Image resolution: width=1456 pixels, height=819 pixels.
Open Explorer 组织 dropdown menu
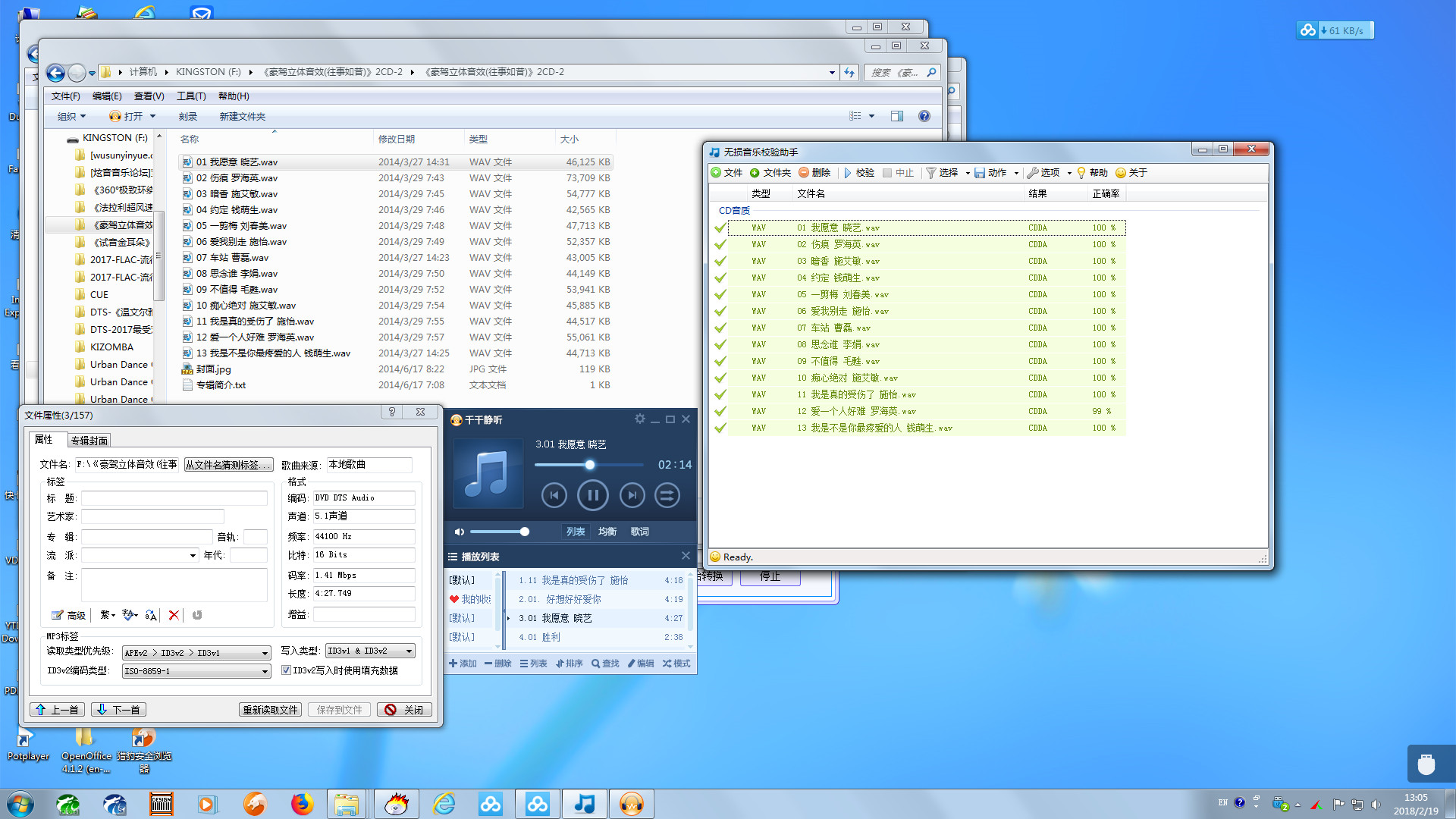click(x=72, y=116)
